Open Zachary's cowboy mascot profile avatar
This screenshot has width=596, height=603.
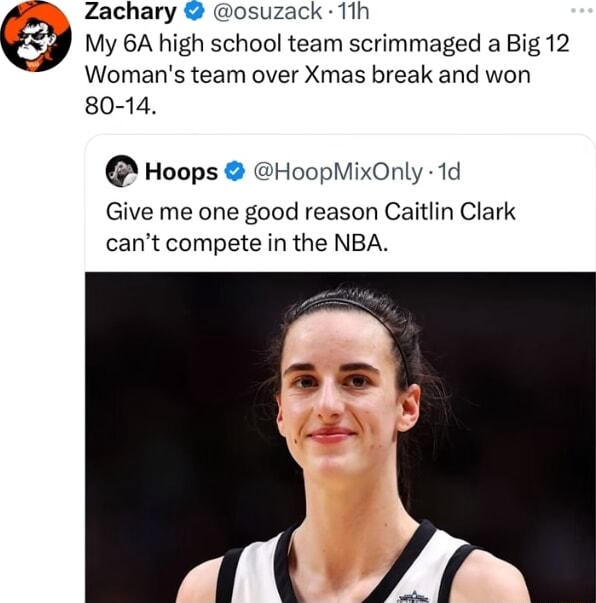[36, 37]
